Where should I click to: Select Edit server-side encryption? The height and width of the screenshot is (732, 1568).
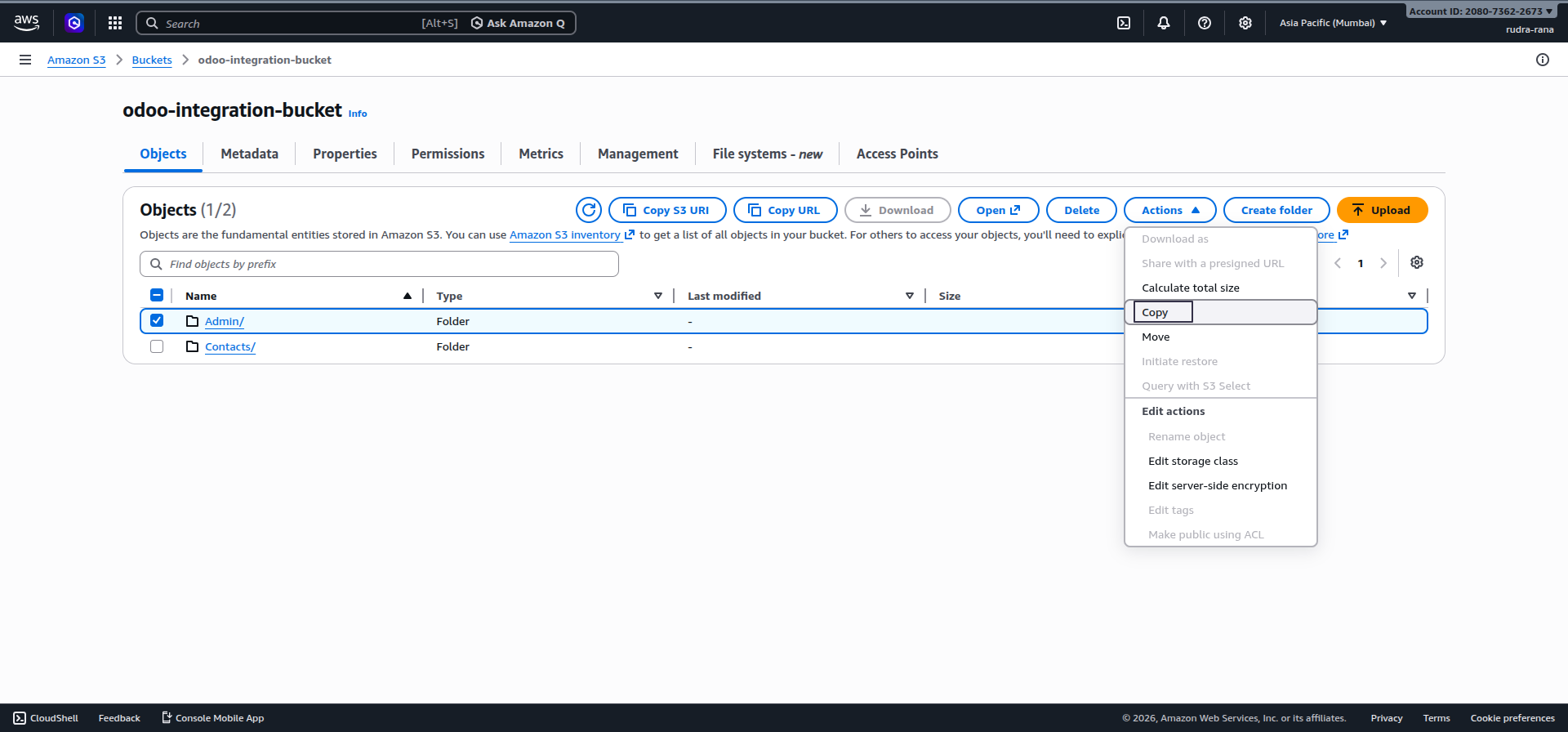coord(1221,485)
